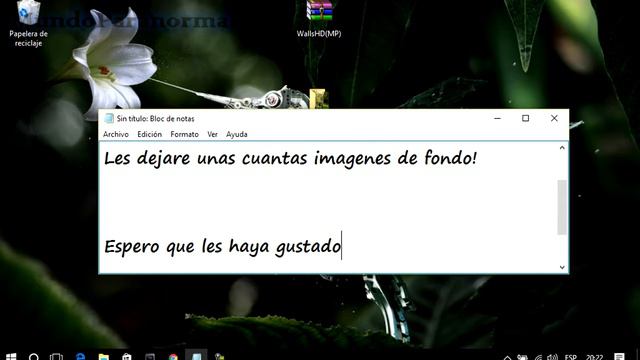
Task: Click the scrollbar down arrow in Notepad
Action: click(562, 267)
